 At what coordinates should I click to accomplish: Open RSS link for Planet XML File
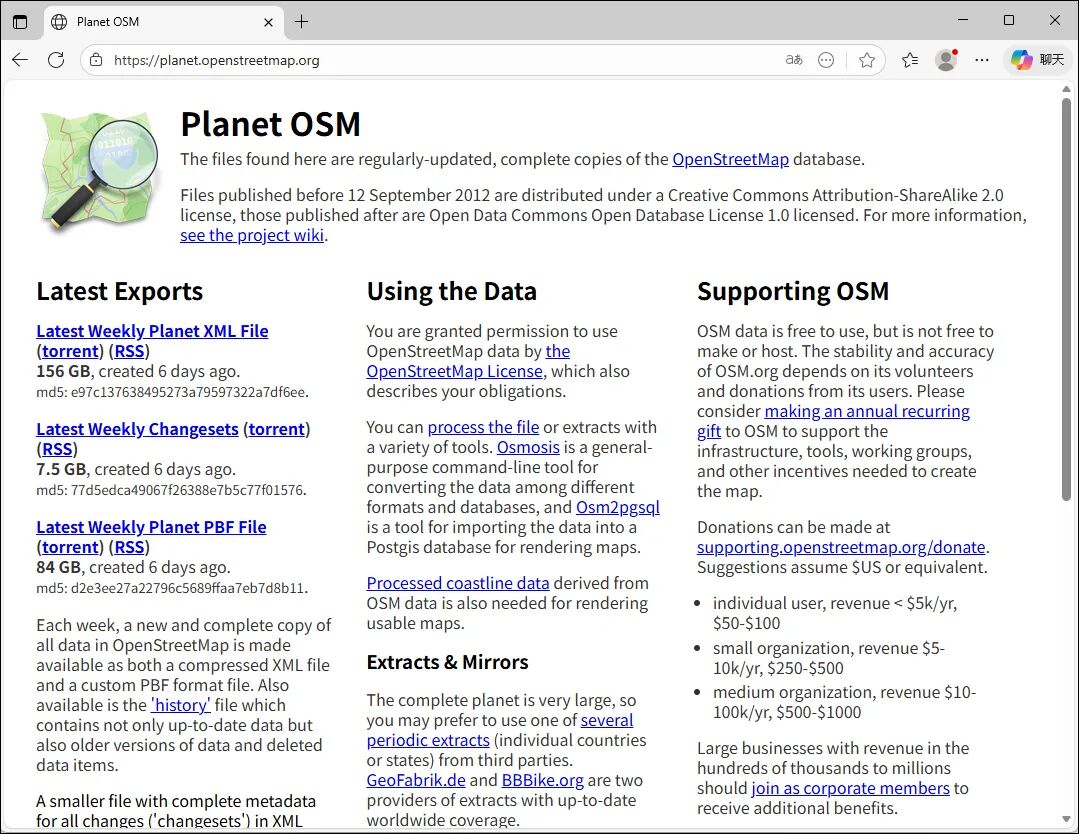(x=129, y=351)
